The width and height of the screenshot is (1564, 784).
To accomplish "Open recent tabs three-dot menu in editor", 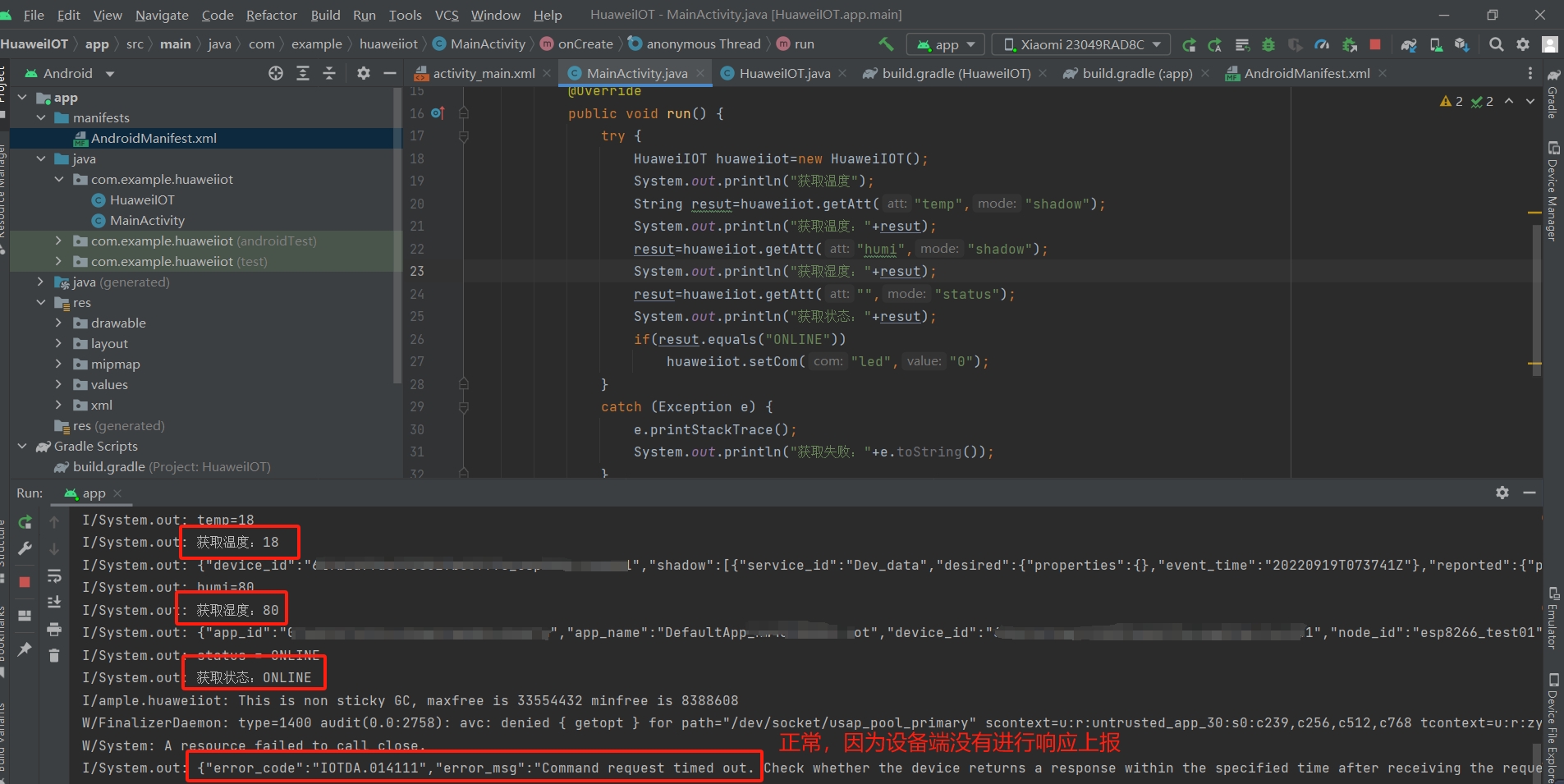I will click(x=1530, y=73).
